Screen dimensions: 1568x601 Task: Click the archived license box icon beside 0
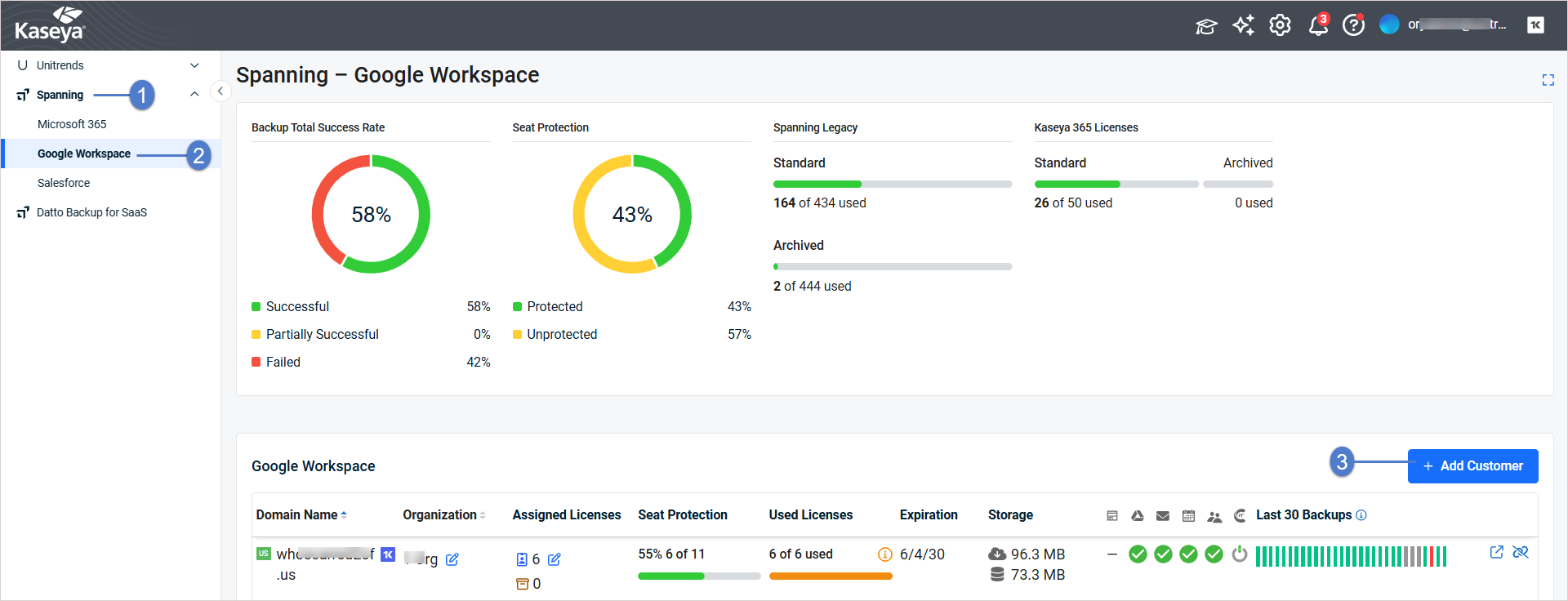tap(522, 584)
